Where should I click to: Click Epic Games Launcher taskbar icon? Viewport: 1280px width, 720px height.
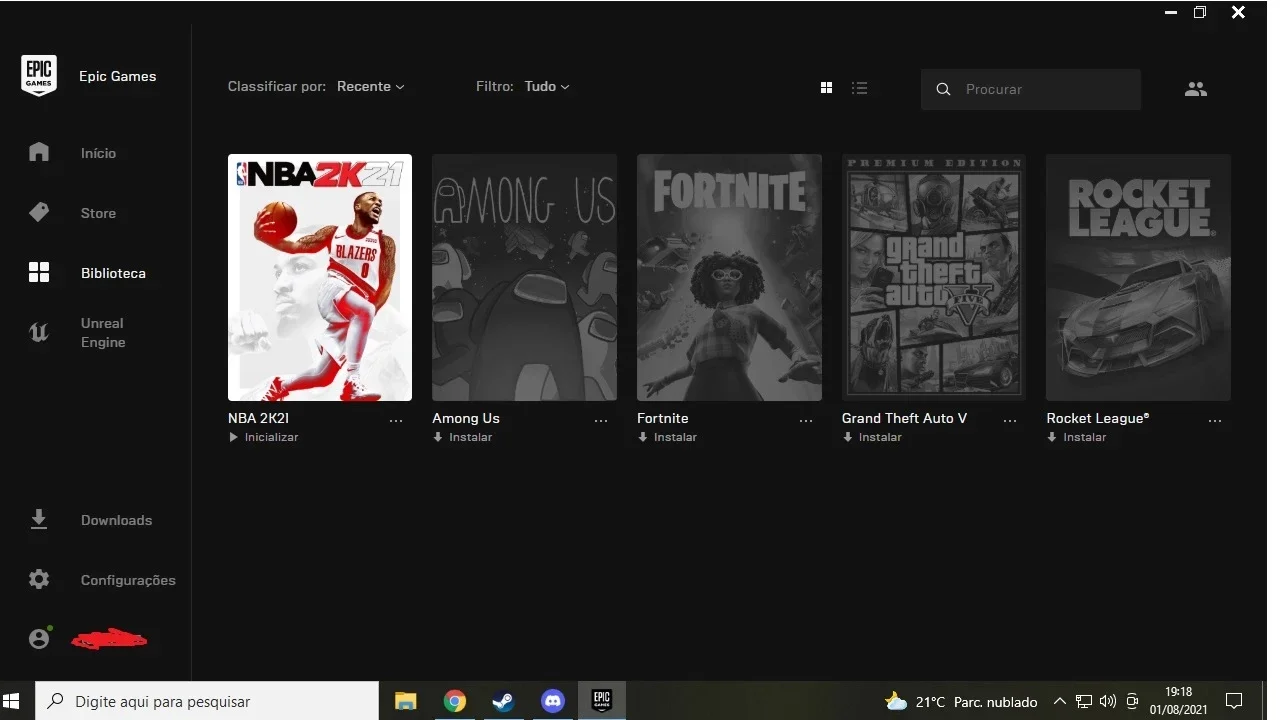tap(602, 701)
